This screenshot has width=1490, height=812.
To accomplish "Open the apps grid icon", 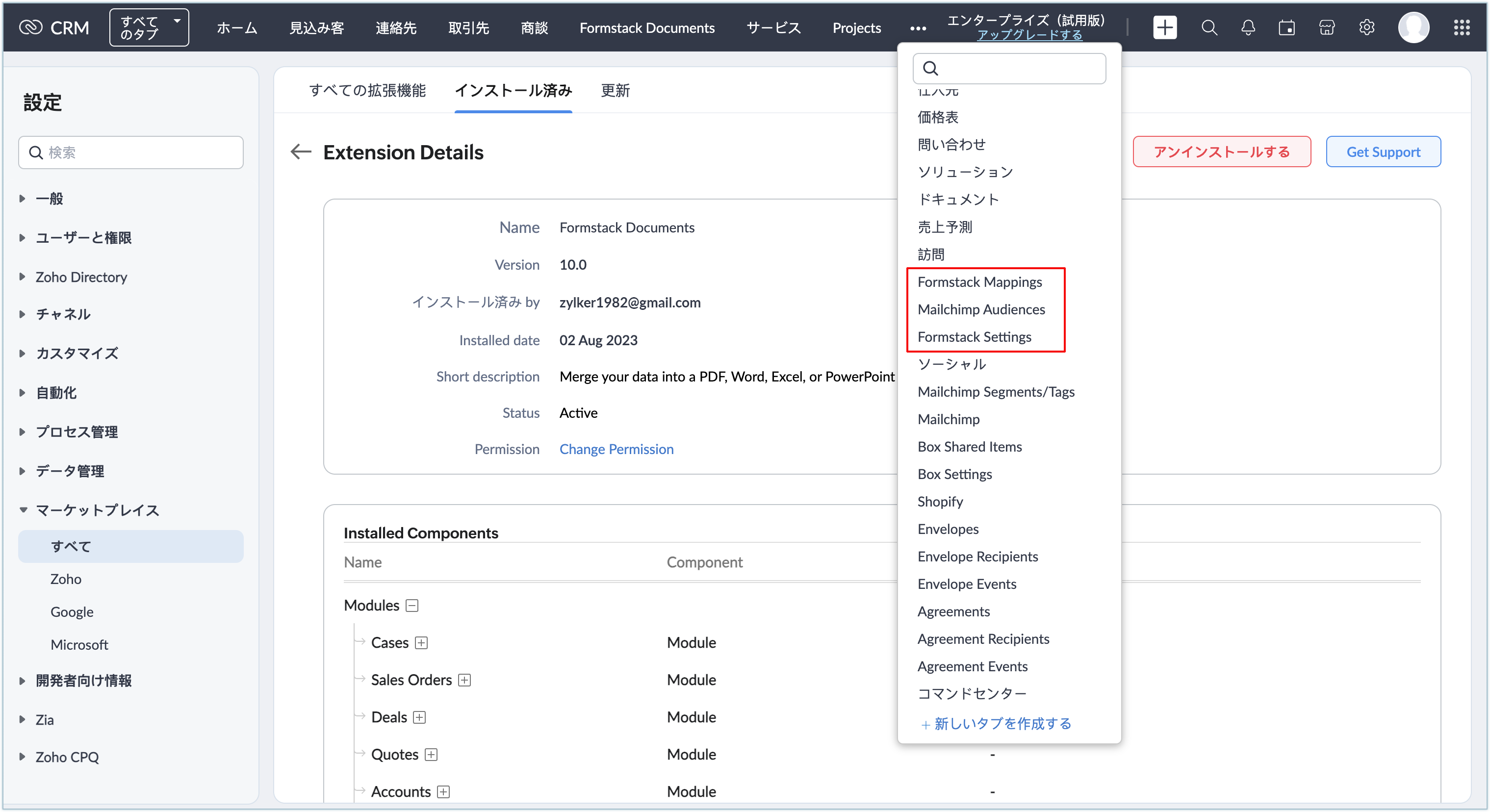I will point(1461,27).
